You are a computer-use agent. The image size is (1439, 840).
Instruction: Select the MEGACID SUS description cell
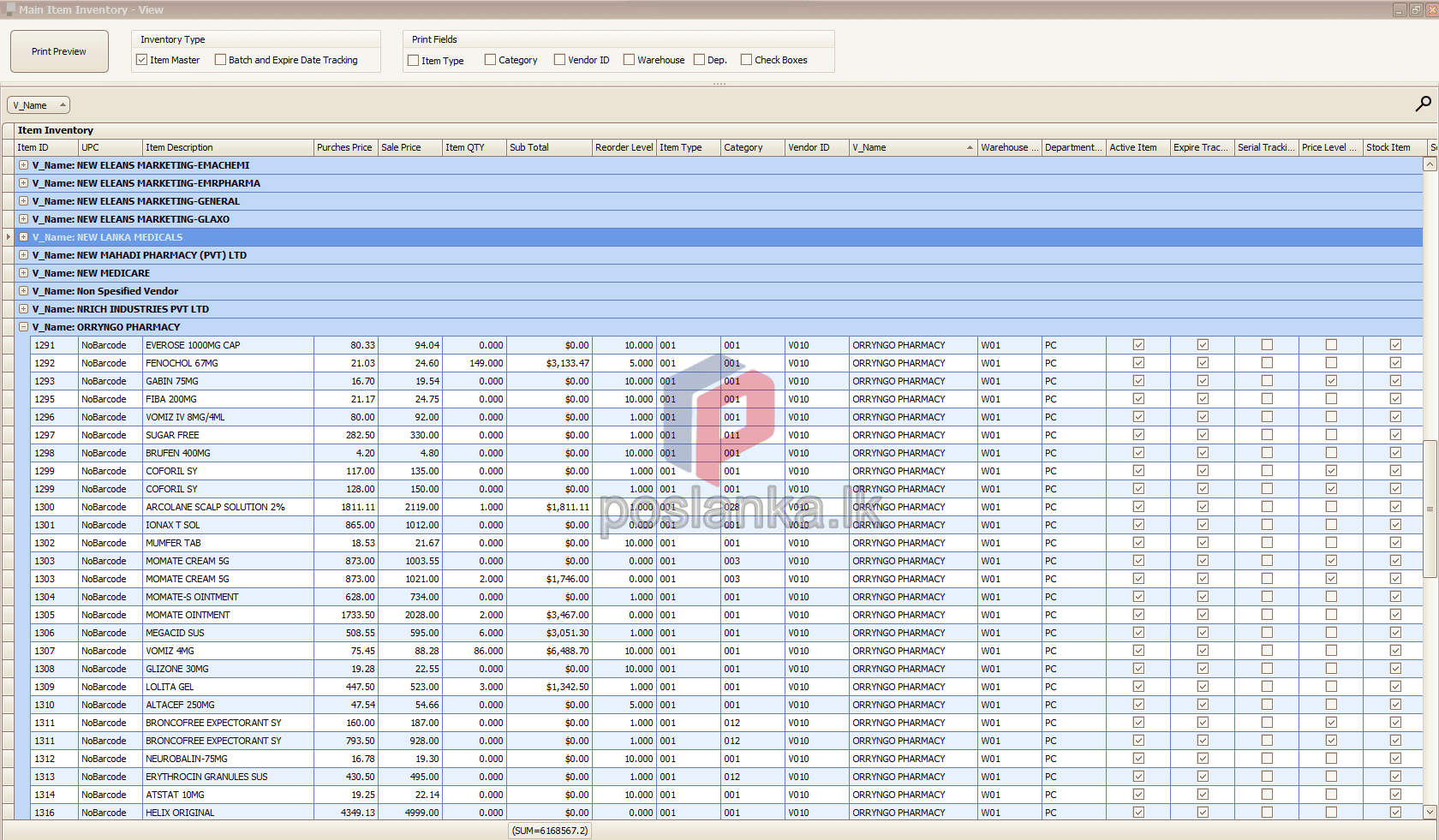point(228,633)
